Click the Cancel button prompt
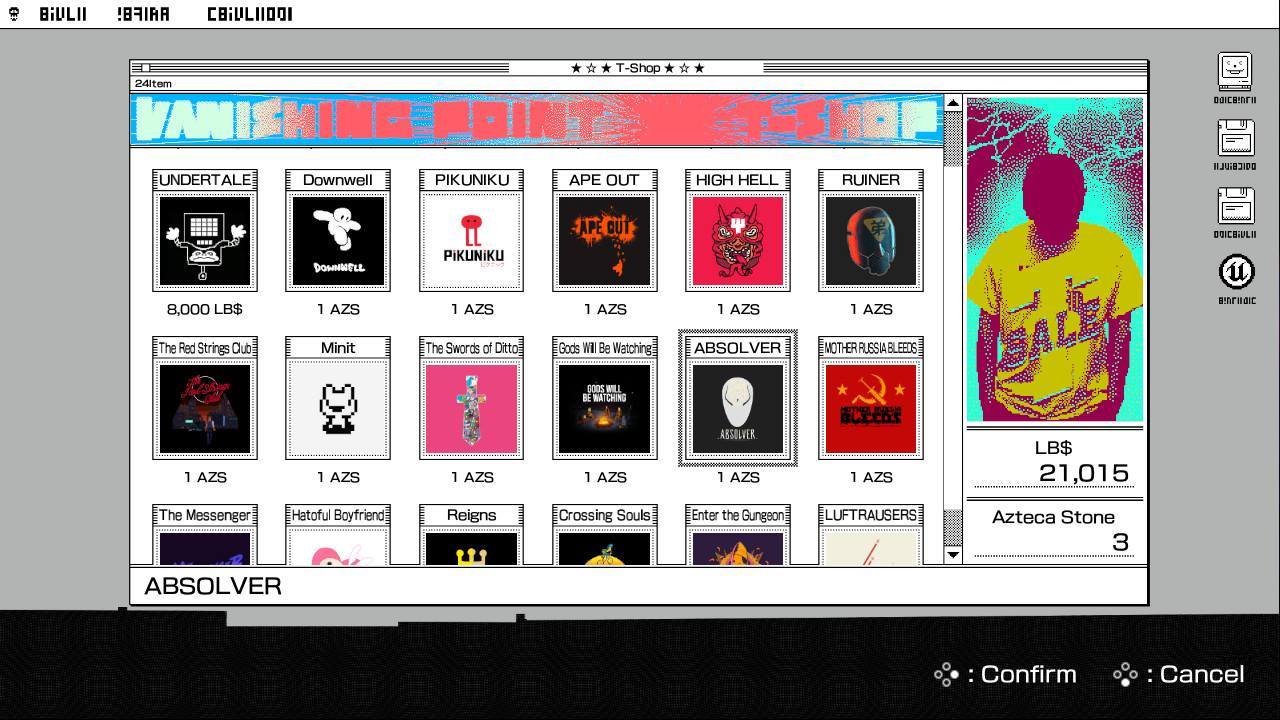Viewport: 1280px width, 720px height. [x=1179, y=674]
